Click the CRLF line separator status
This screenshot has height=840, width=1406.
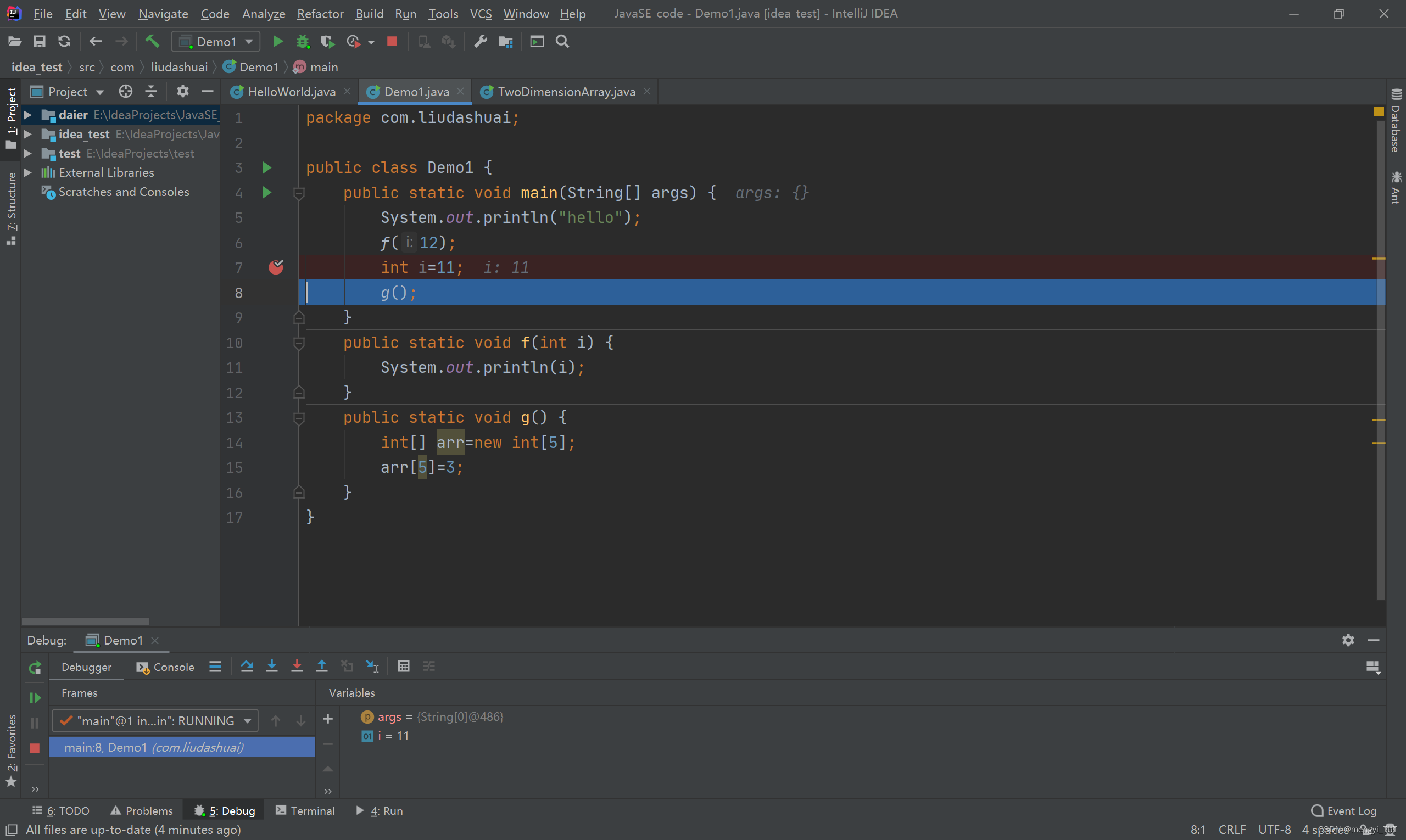pos(1232,829)
